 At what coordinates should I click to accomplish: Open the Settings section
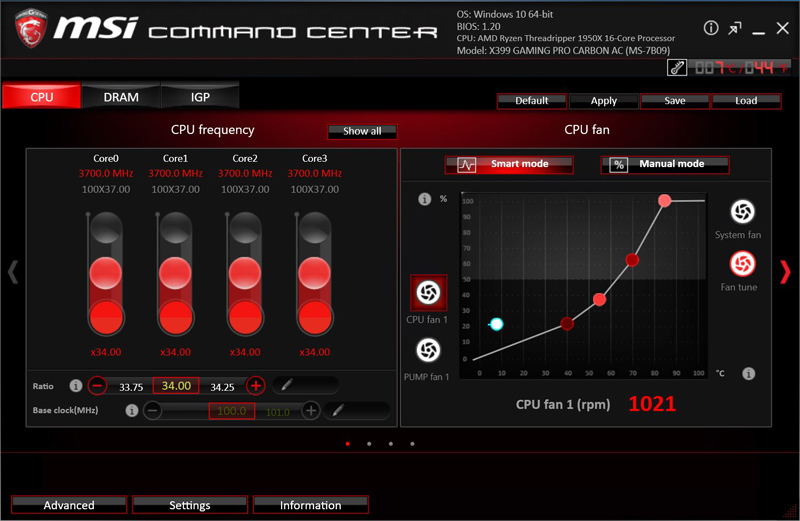(190, 505)
